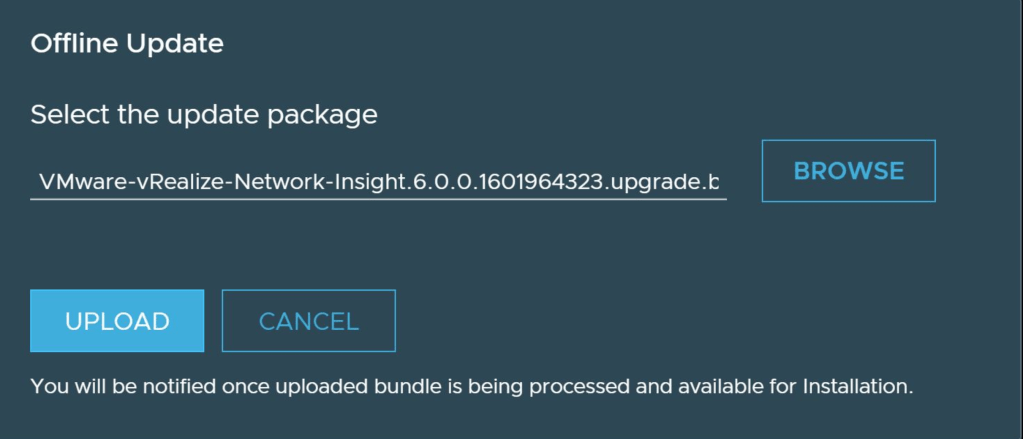The image size is (1023, 439).
Task: Open the file picker via BROWSE
Action: coord(848,171)
